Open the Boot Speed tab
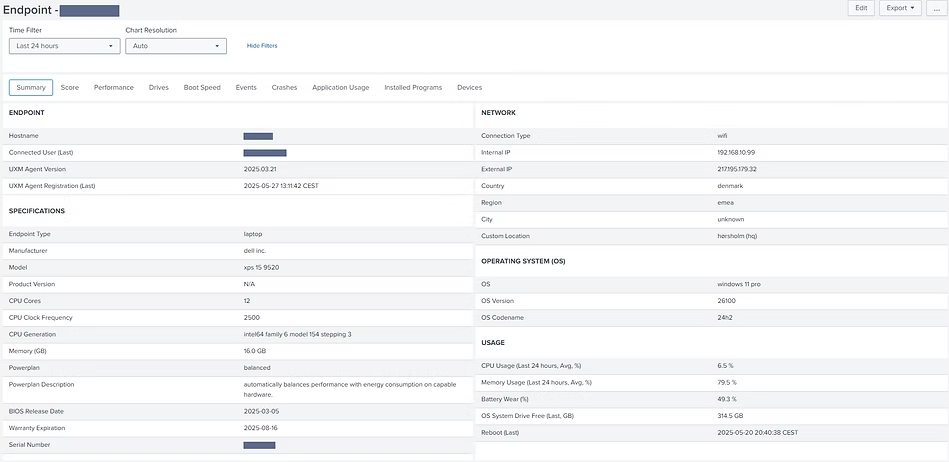The width and height of the screenshot is (949, 462). 202,88
